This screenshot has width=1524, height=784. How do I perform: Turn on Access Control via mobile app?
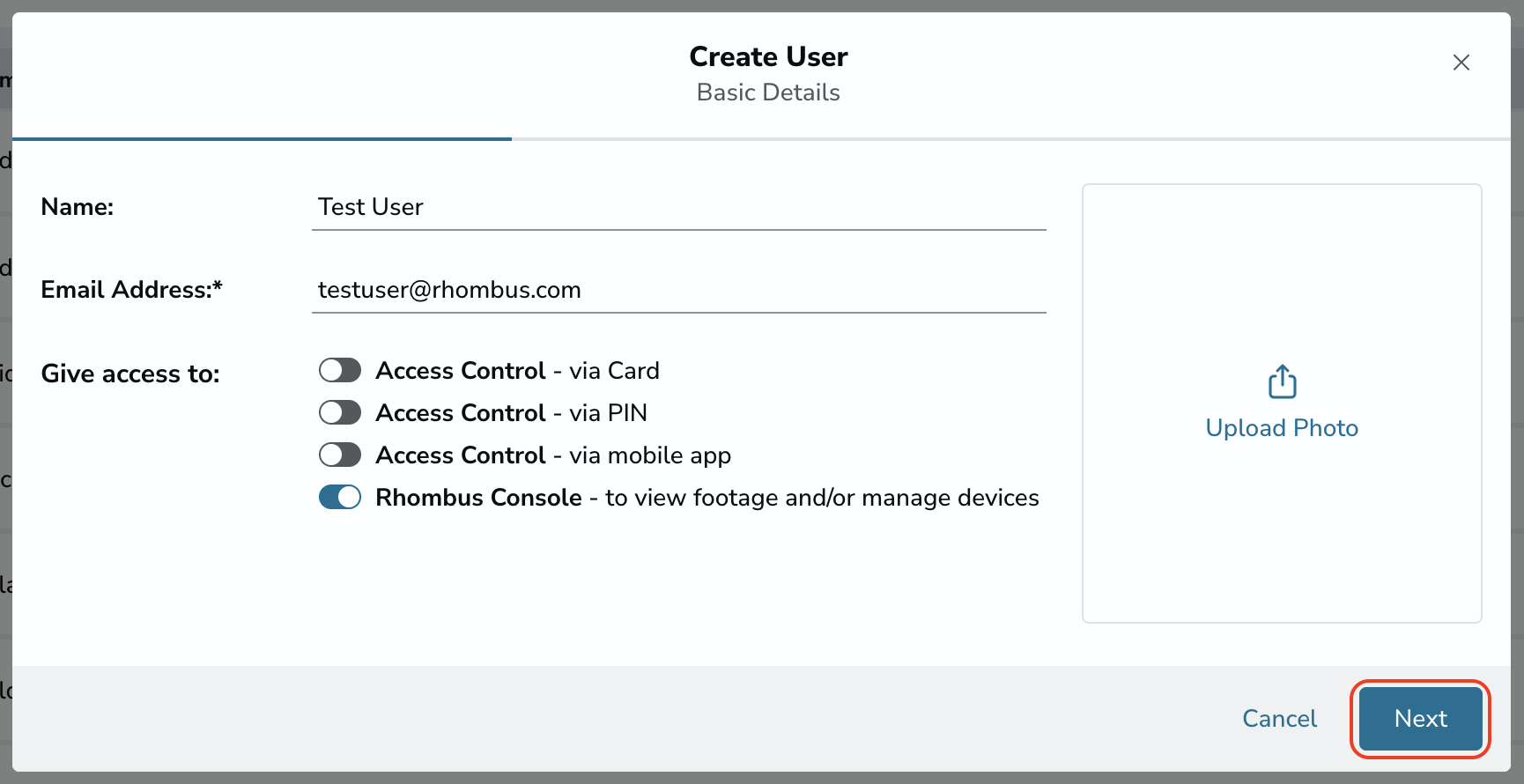340,455
